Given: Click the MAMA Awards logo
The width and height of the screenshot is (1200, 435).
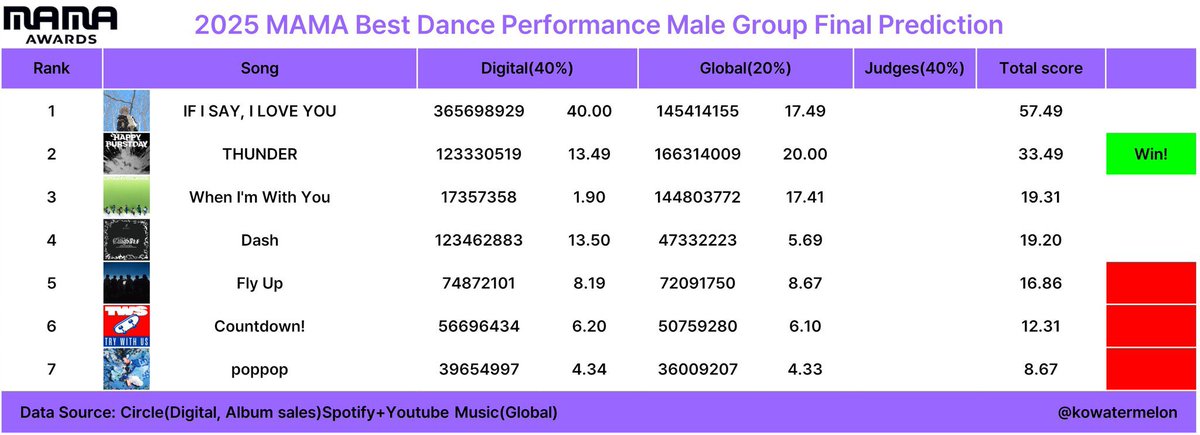Looking at the screenshot, I should click(59, 24).
